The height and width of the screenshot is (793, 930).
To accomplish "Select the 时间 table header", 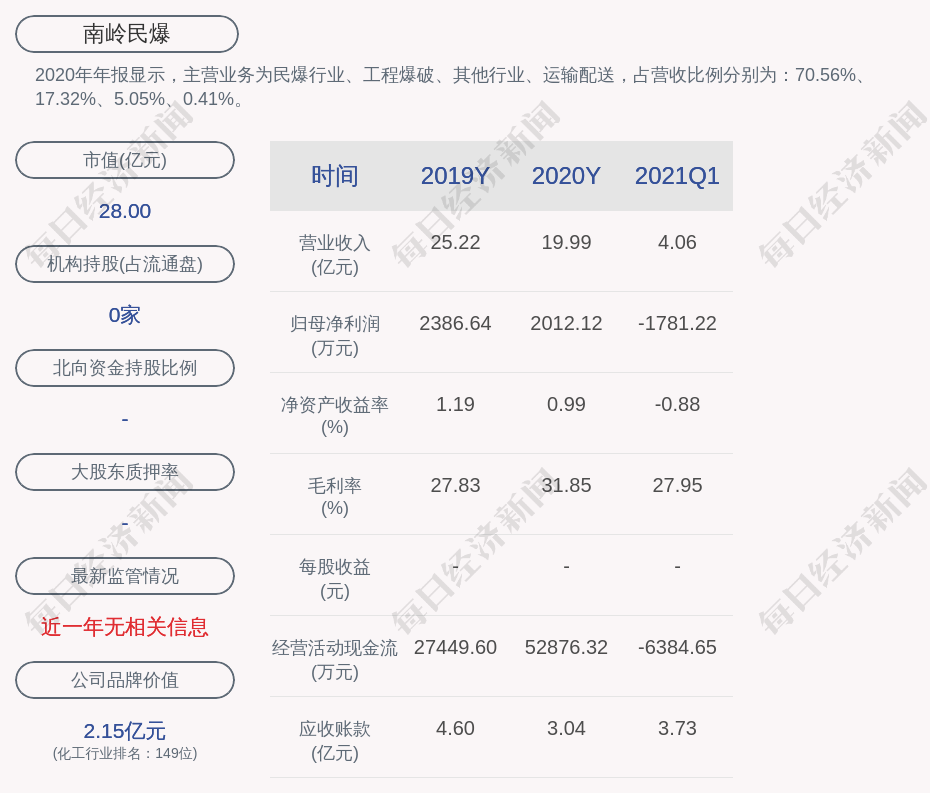I will [x=335, y=176].
